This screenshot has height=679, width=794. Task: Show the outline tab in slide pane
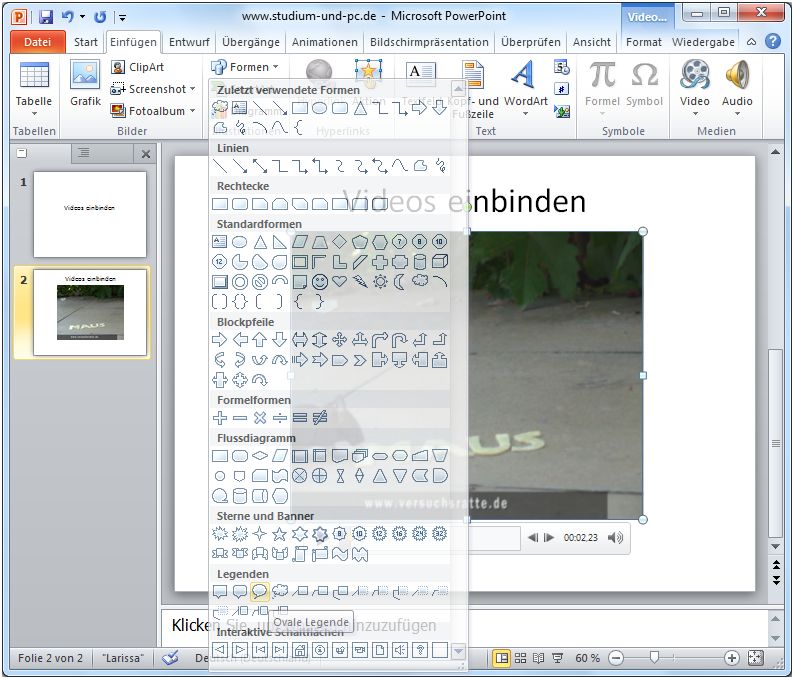[x=84, y=152]
